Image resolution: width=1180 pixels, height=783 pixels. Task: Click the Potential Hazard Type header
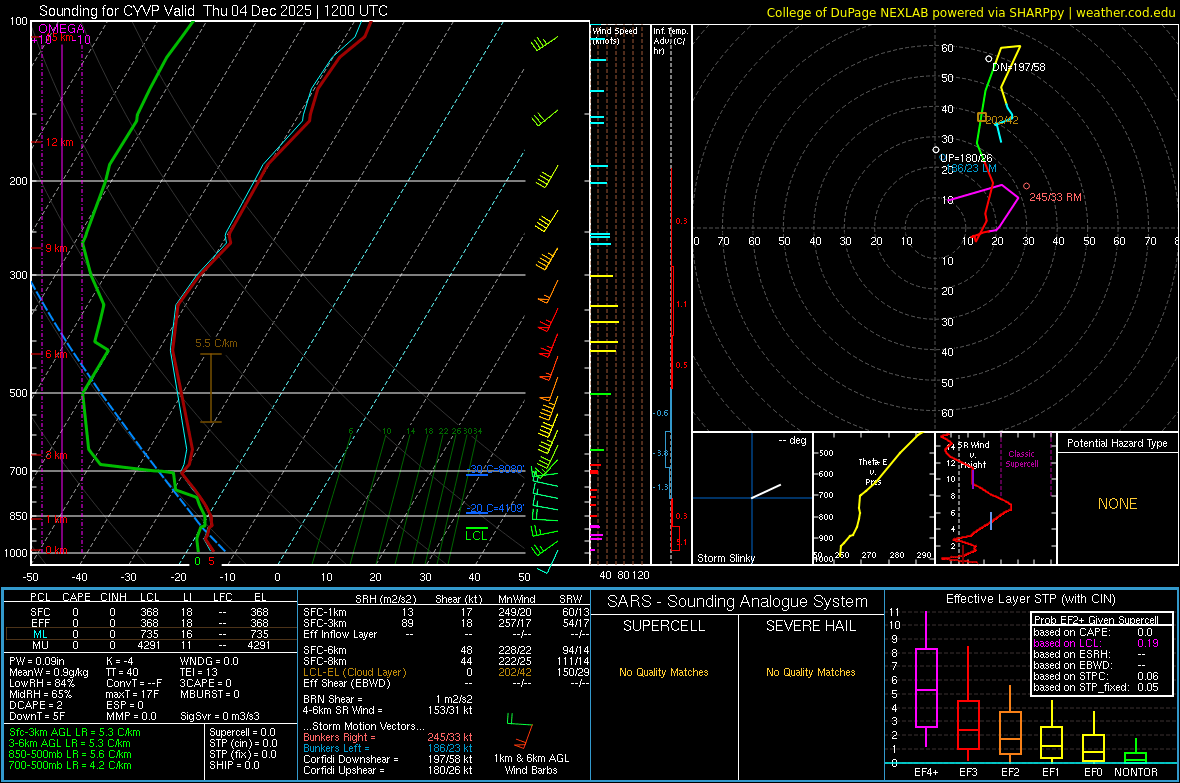(x=1117, y=443)
